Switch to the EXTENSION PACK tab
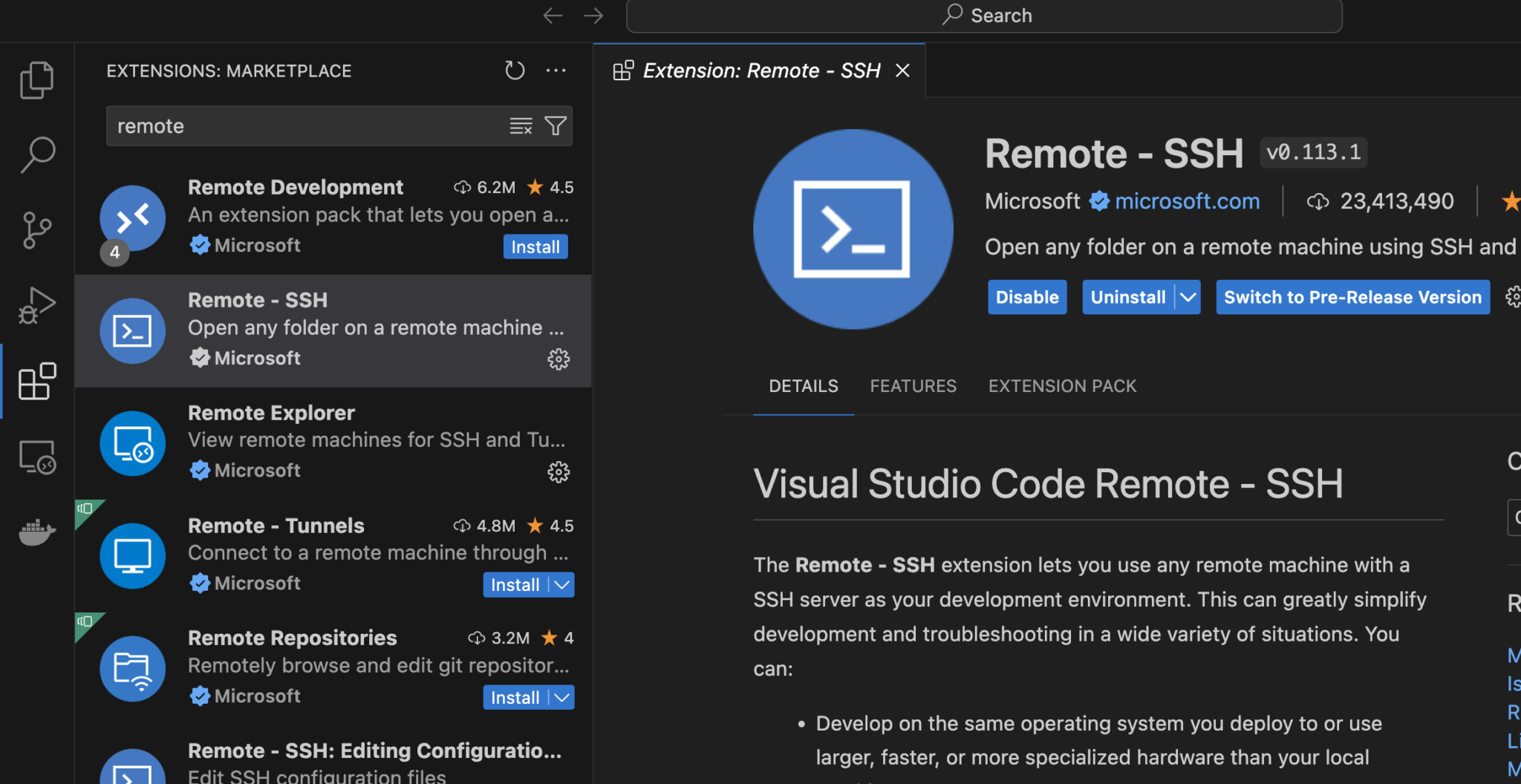The height and width of the screenshot is (784, 1521). (x=1062, y=386)
